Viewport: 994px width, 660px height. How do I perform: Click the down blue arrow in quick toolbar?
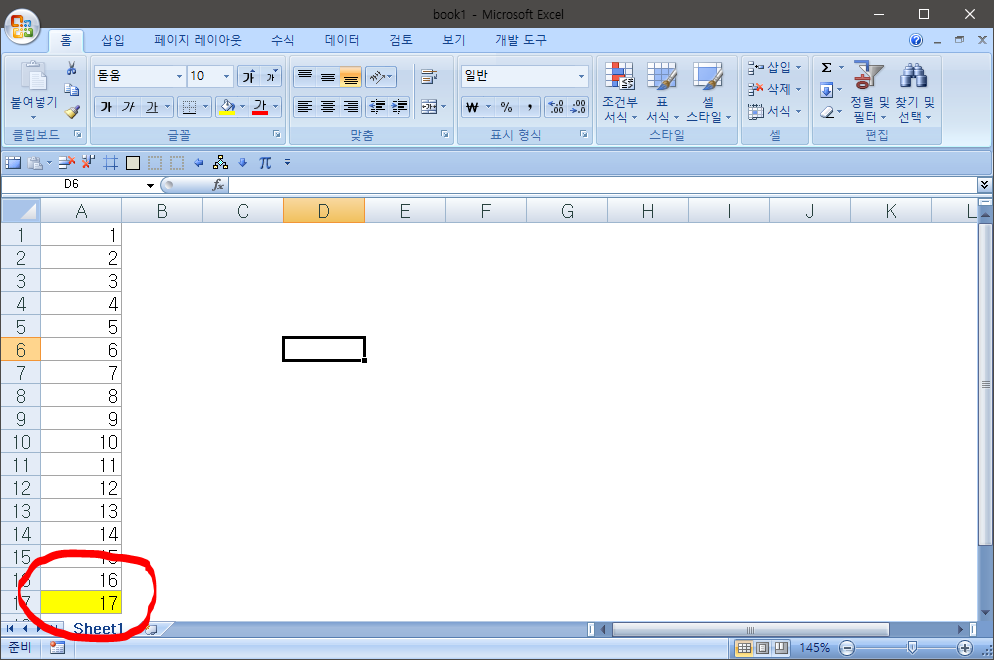242,163
